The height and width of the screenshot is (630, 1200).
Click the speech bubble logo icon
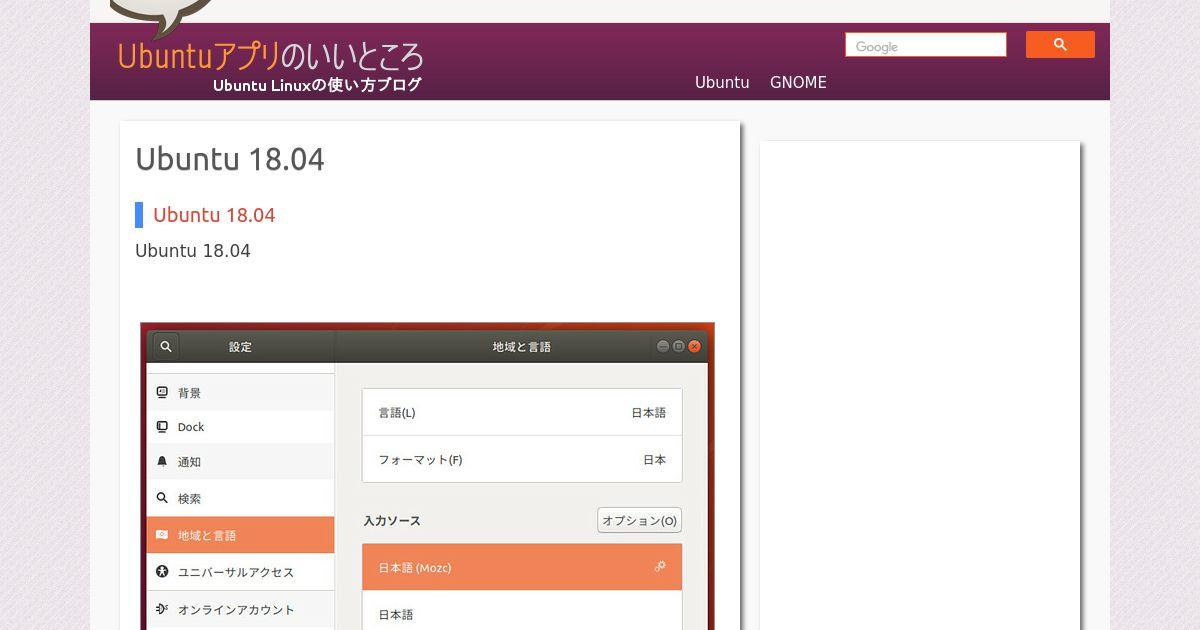pos(162,17)
